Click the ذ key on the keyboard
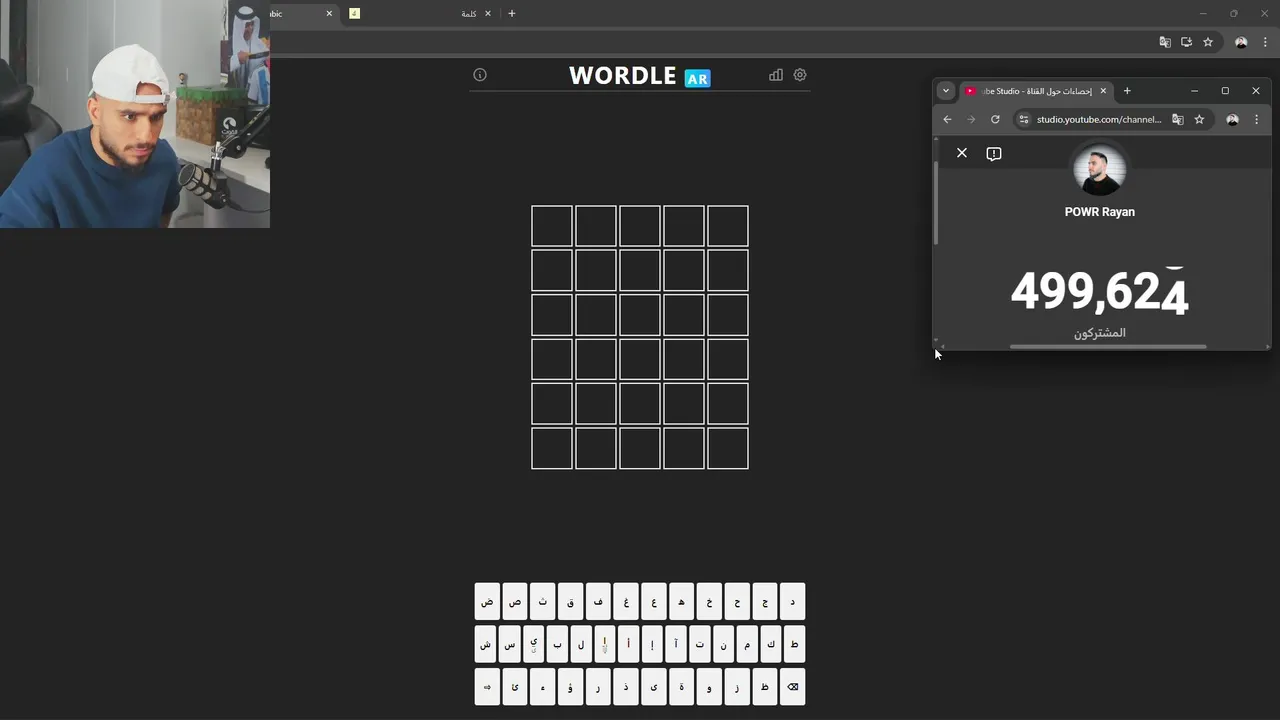Image resolution: width=1280 pixels, height=720 pixels. point(626,687)
